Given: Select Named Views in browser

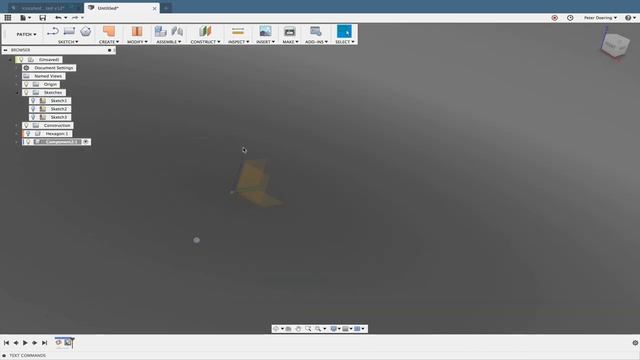Looking at the screenshot, I should pyautogui.click(x=48, y=76).
